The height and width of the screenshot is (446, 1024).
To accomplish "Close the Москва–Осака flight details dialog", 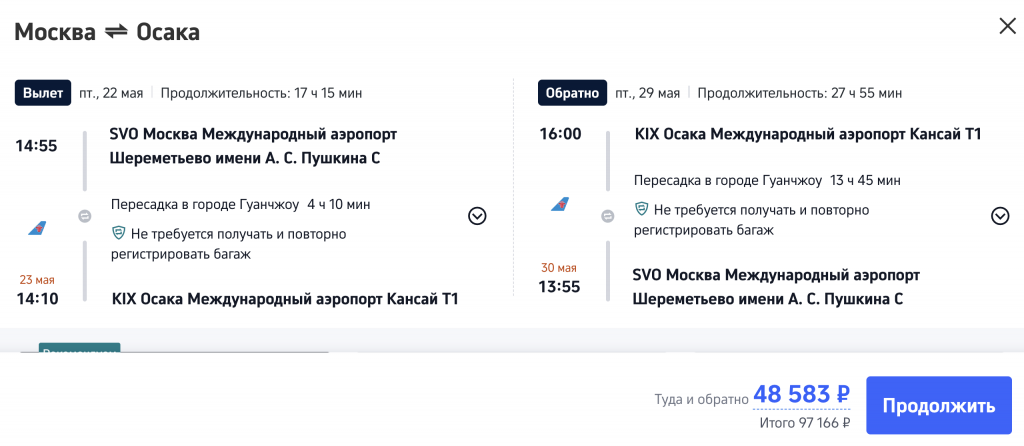I will [x=1007, y=27].
